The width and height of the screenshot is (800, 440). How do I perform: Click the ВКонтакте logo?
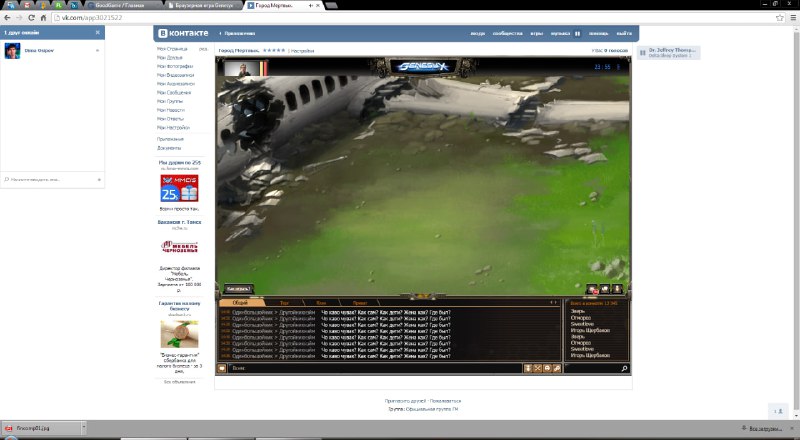(183, 33)
